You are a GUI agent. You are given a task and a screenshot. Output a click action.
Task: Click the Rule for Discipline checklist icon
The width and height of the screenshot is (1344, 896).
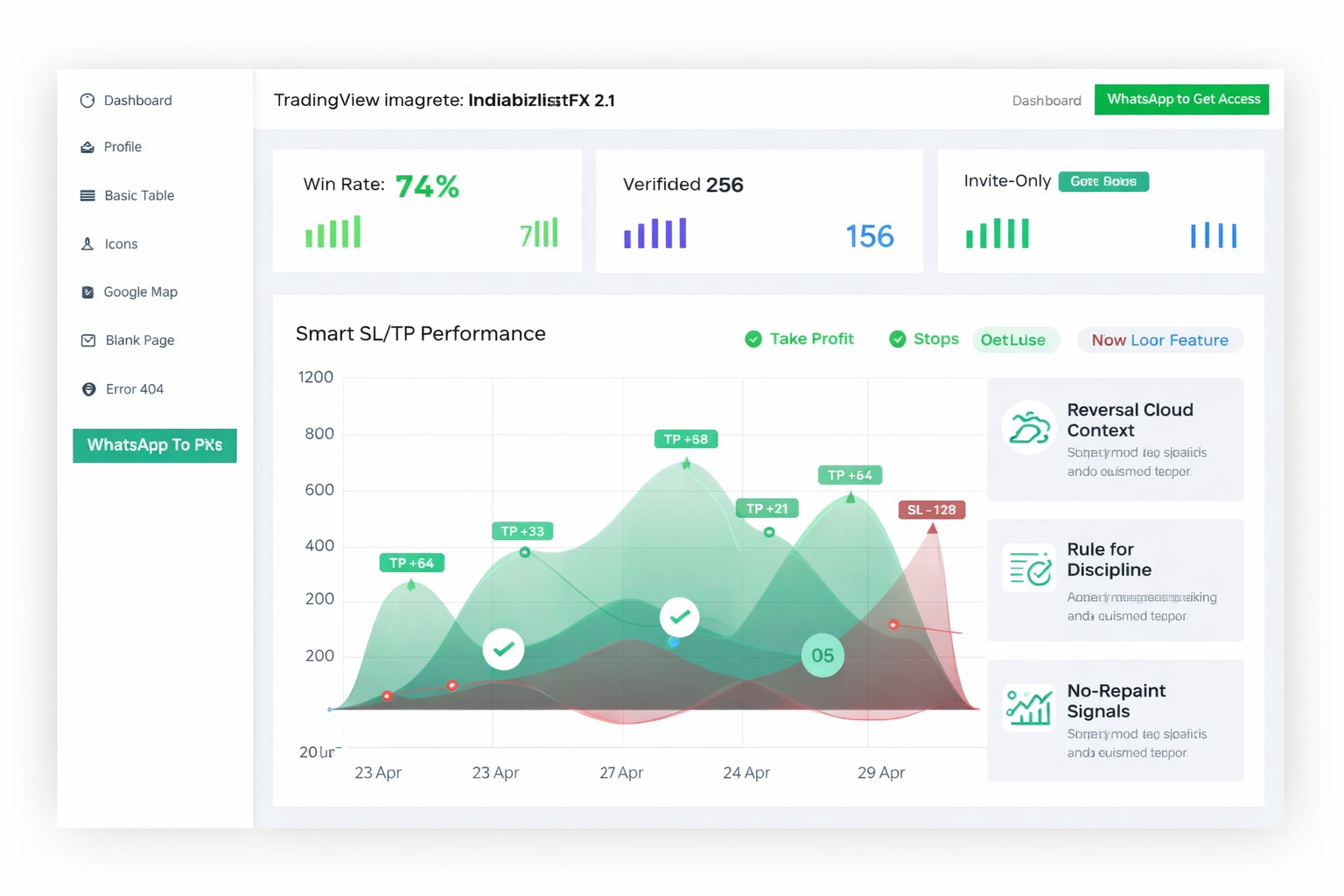[1029, 569]
